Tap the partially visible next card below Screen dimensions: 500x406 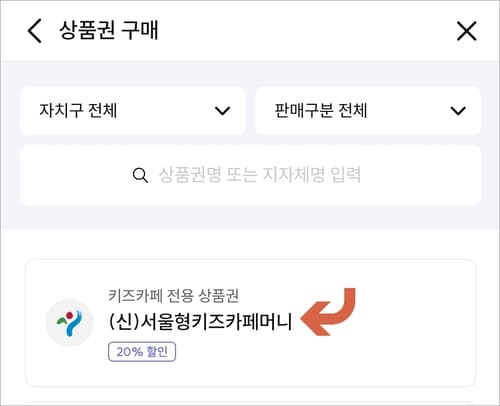251,403
